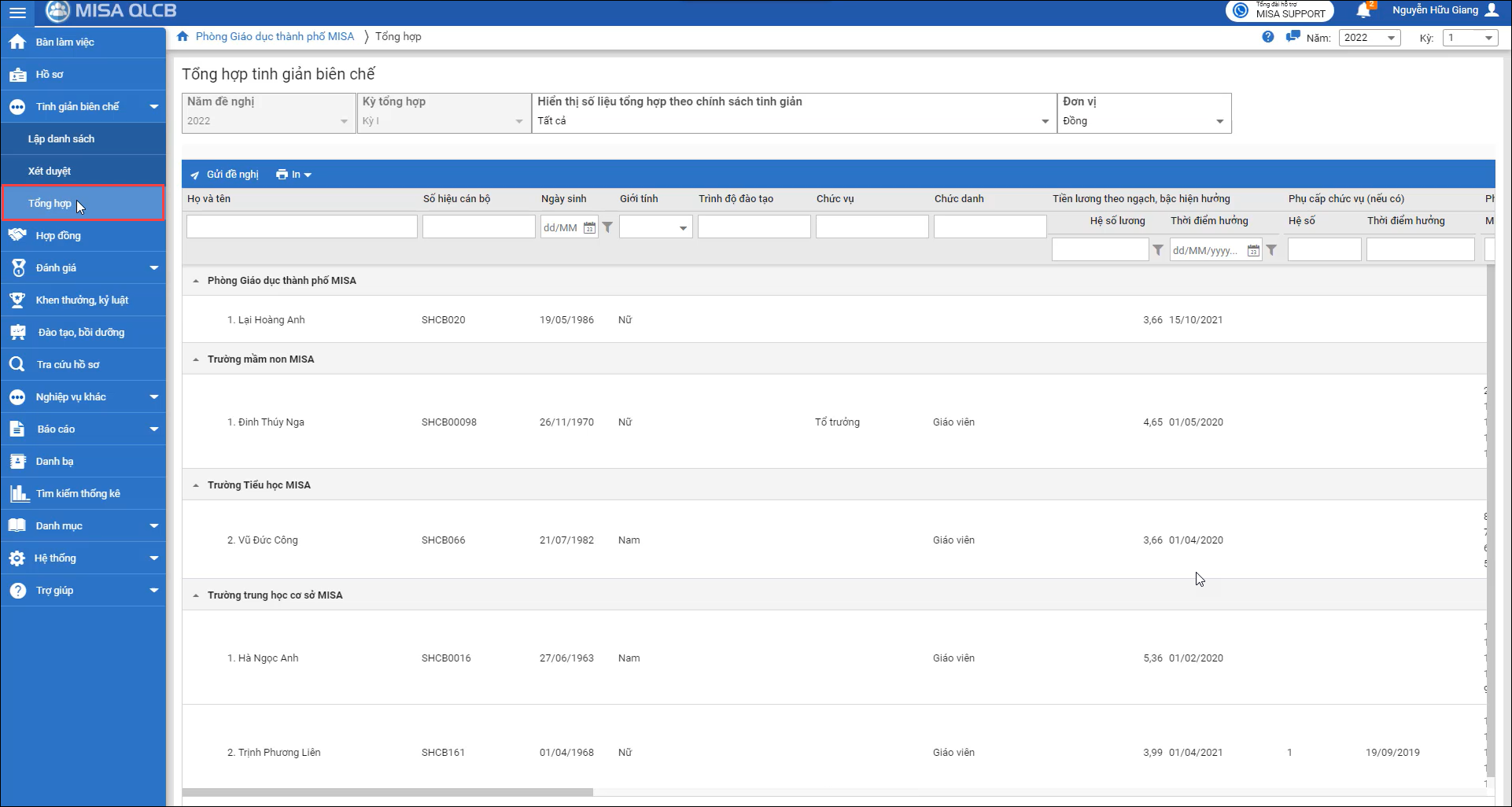1512x807 pixels.
Task: Click the Họ và tên filter field
Action: 301,227
